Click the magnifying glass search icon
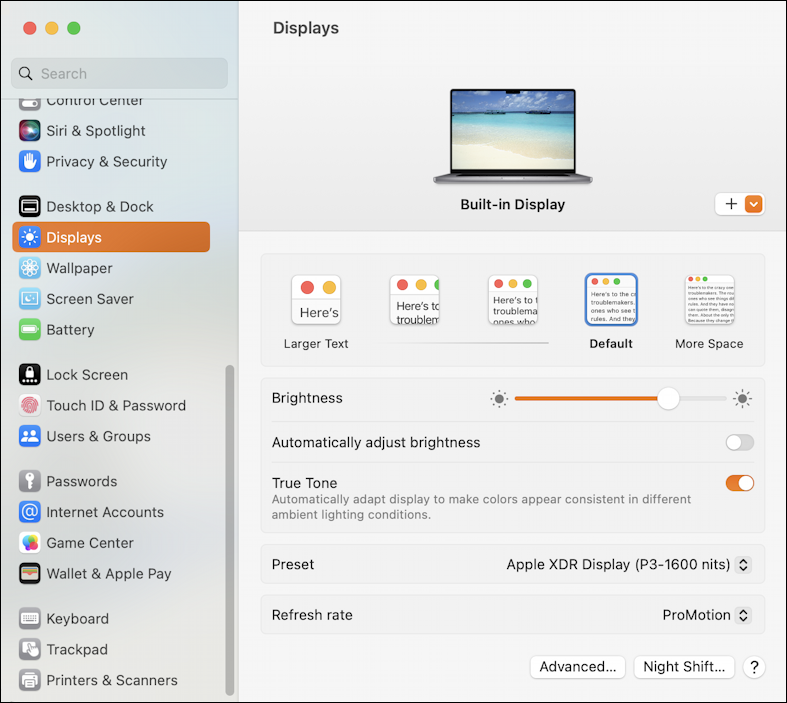 [x=26, y=74]
